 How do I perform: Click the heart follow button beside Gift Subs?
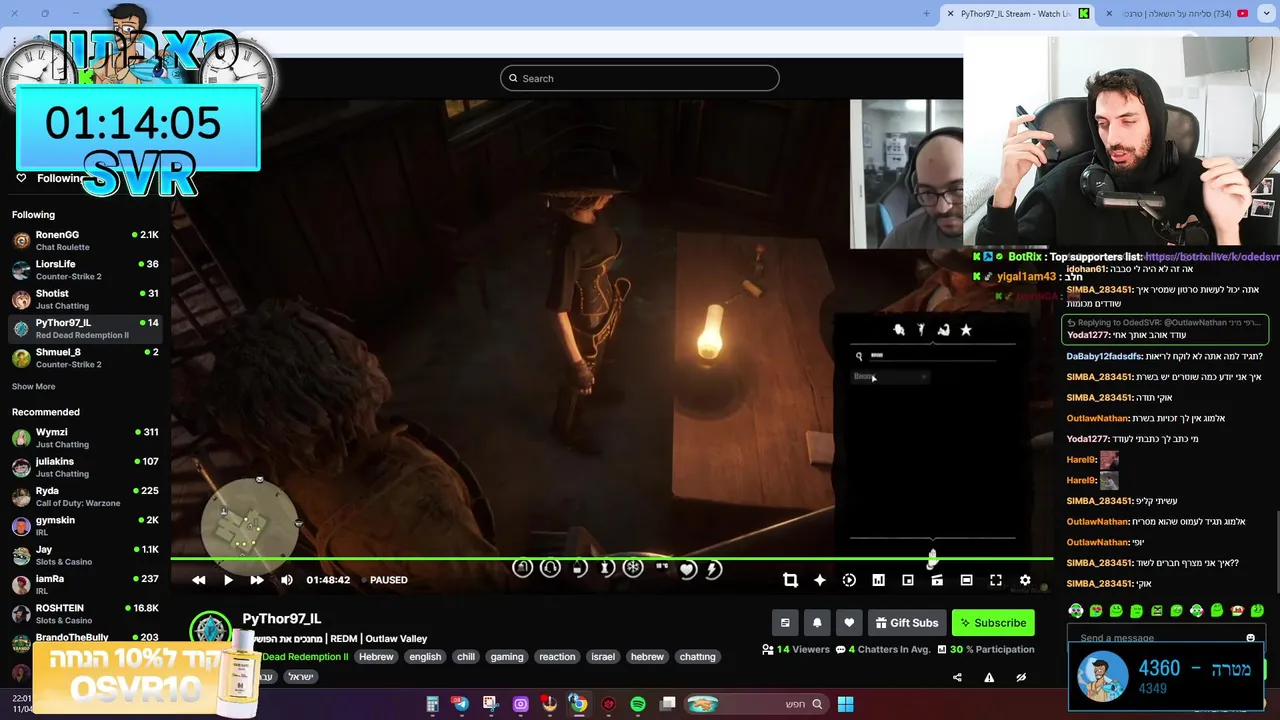(x=849, y=623)
